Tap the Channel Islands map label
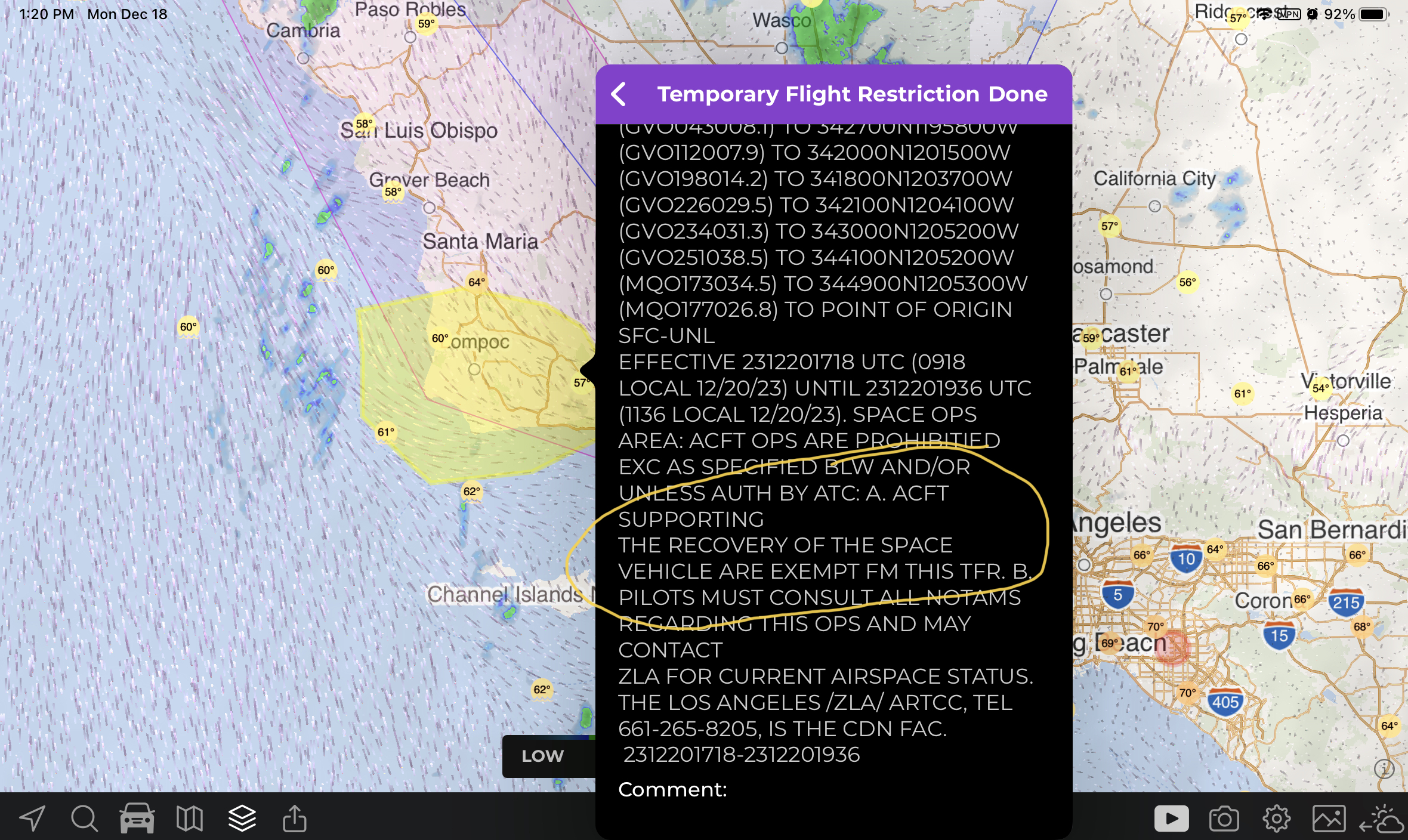The height and width of the screenshot is (840, 1408). coord(505,594)
